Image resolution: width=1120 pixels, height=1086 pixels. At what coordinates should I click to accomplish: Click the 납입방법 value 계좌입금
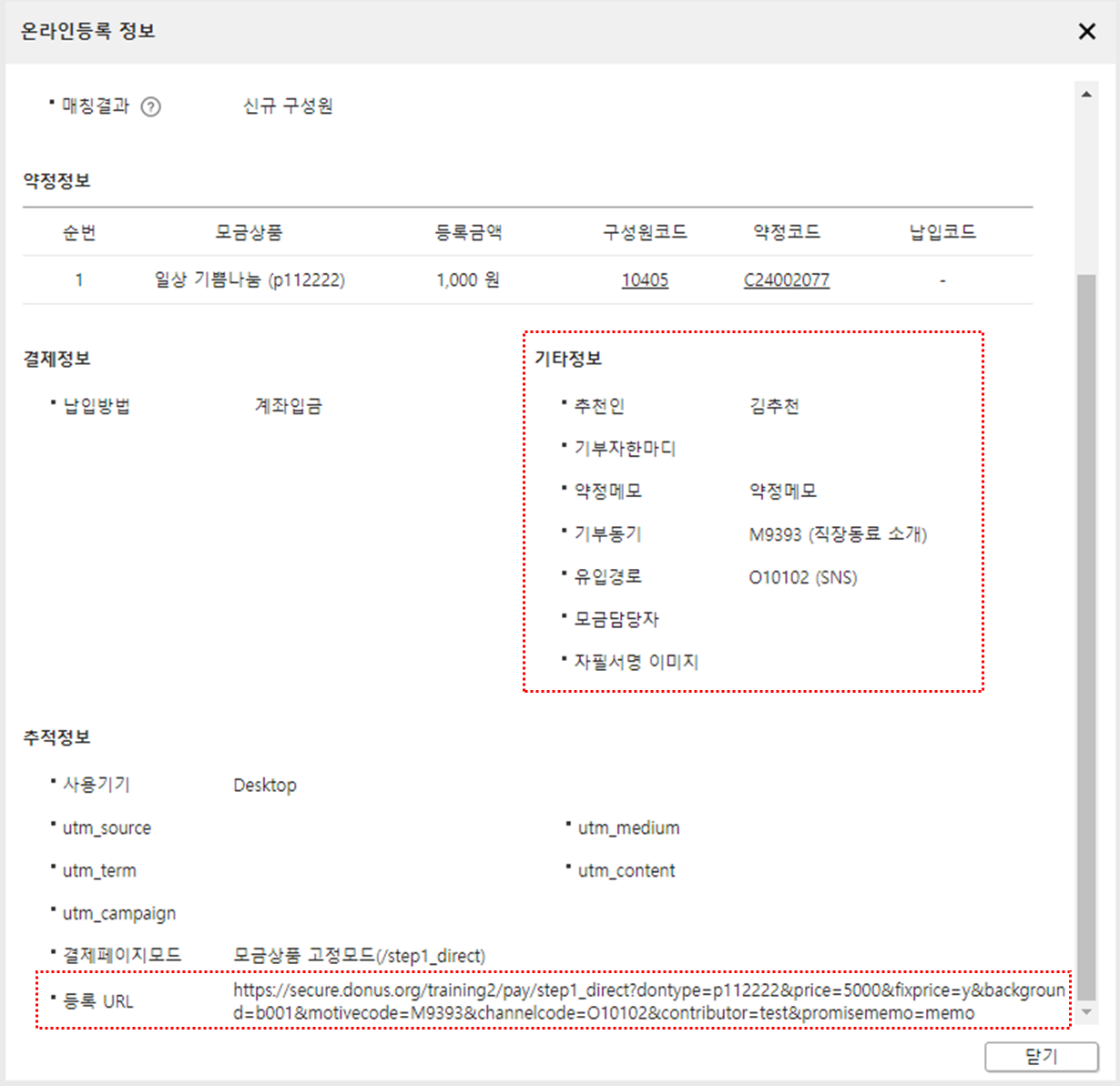288,406
